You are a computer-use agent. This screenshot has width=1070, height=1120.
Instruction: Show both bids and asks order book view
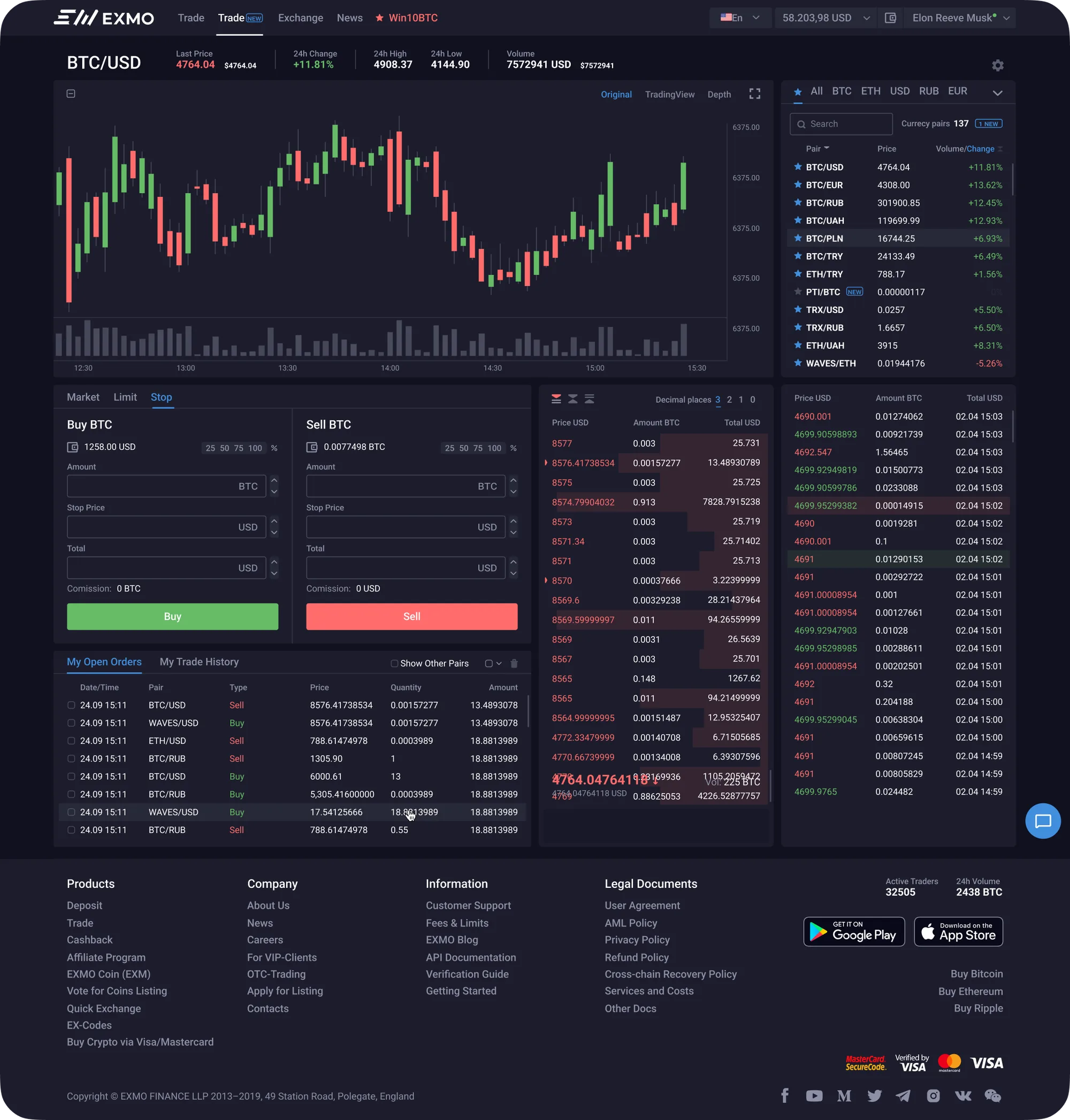556,399
